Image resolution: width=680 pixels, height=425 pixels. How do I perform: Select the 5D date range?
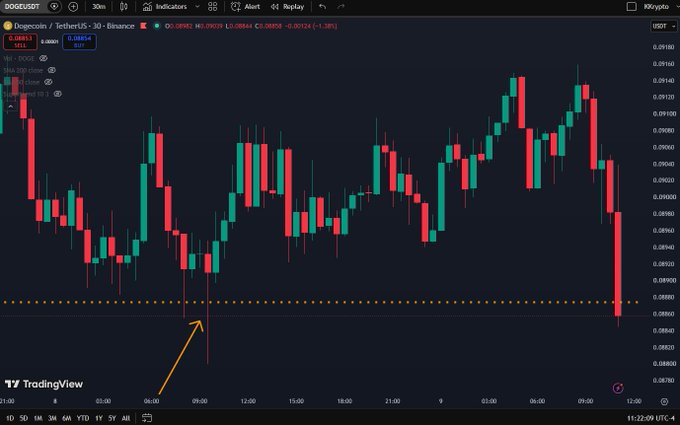(24, 418)
